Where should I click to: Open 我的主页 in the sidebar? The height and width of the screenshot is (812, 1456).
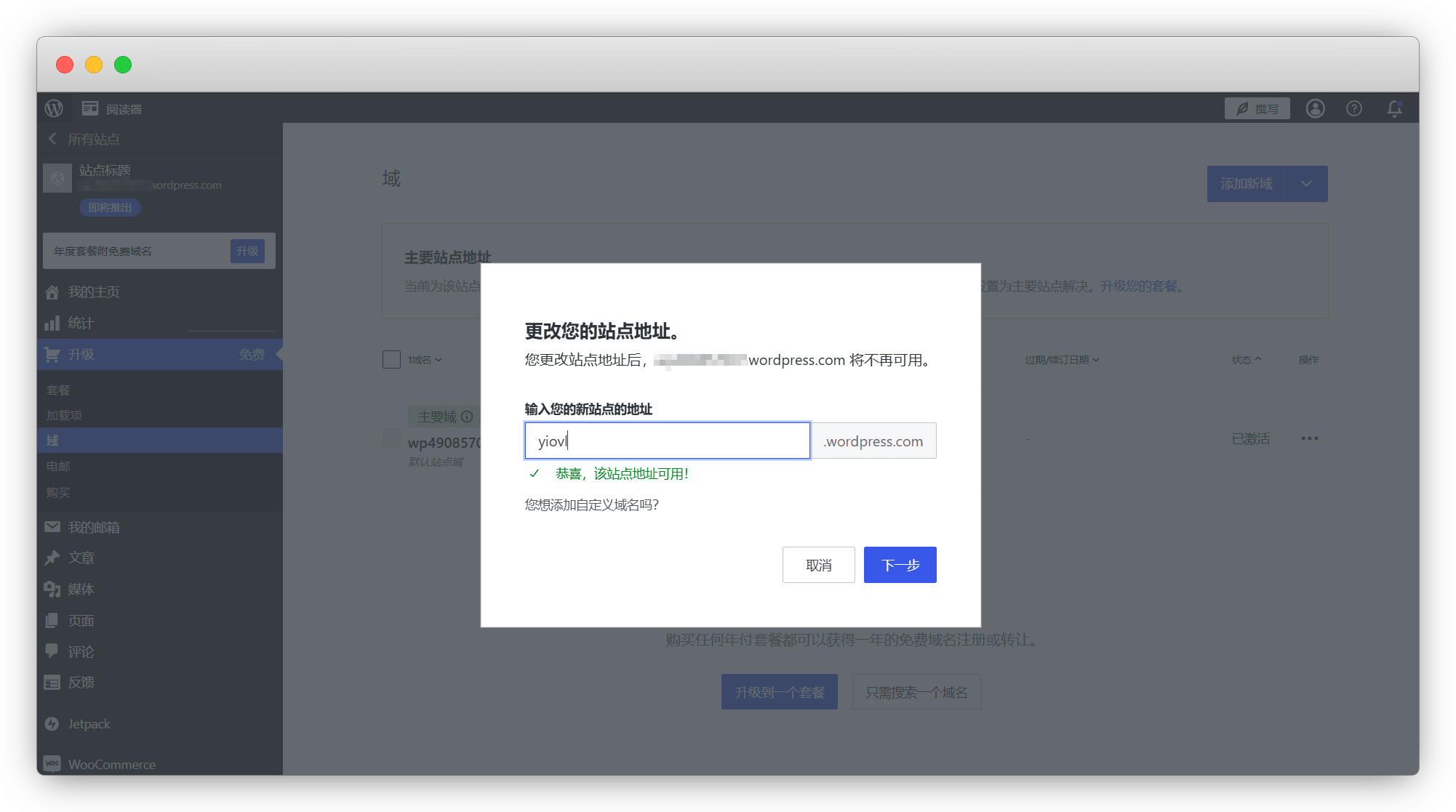93,292
